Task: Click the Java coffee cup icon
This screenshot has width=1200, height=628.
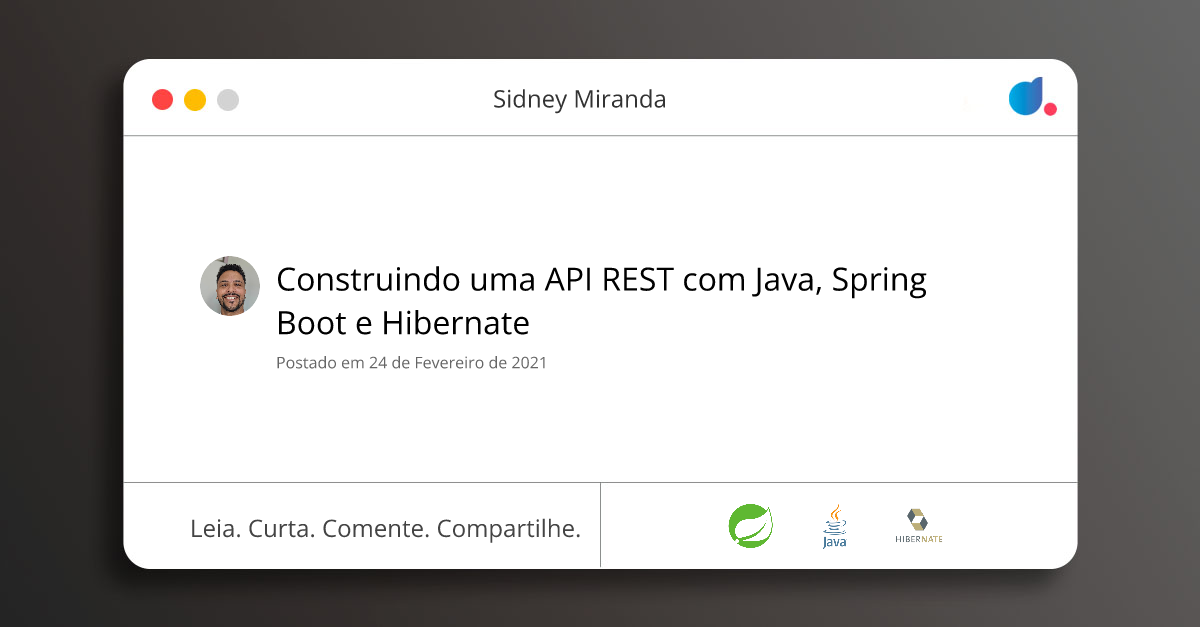Action: click(833, 523)
